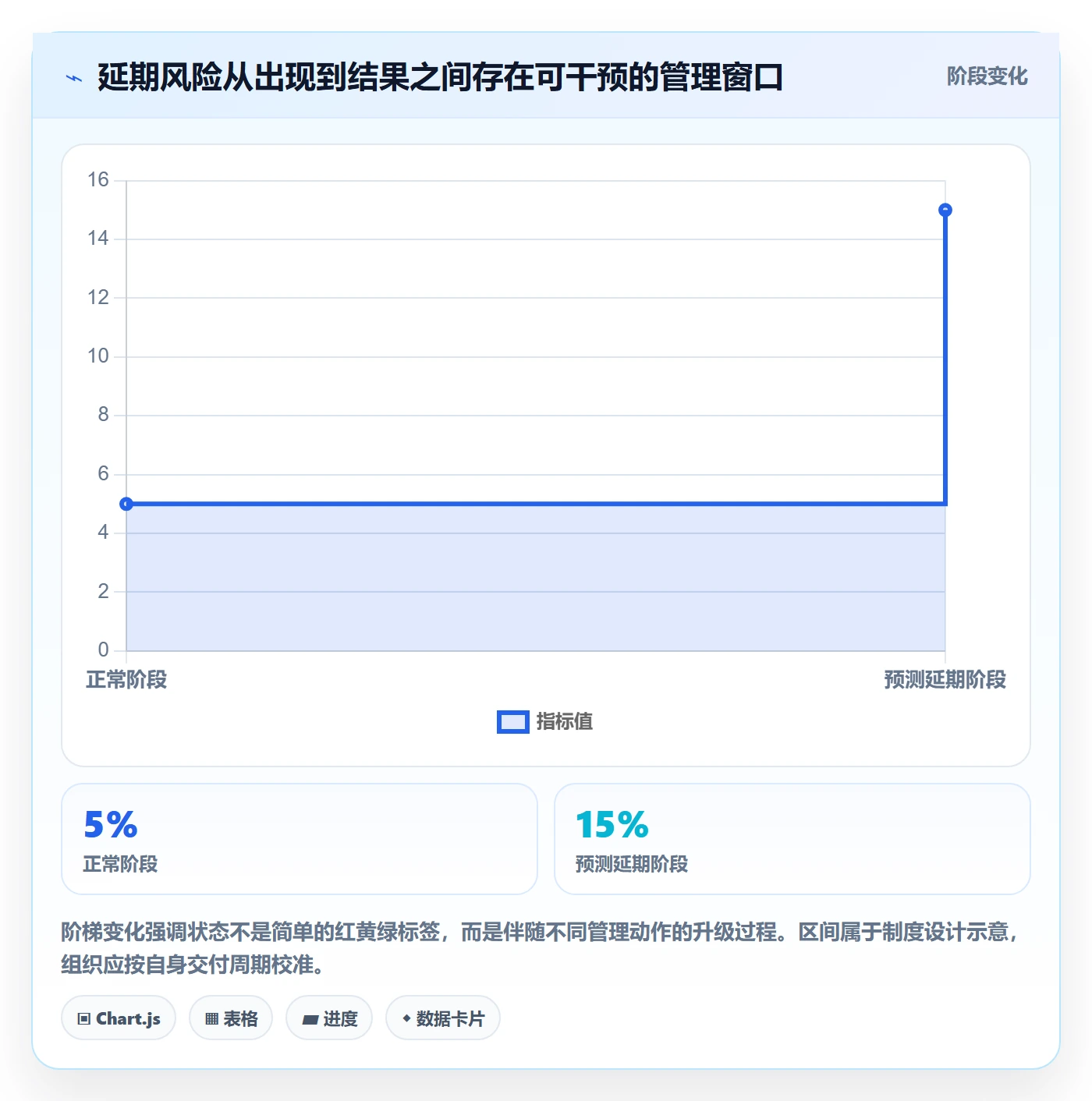Toggle the 指标值 legend color box
The image size is (1092, 1101).
[513, 722]
